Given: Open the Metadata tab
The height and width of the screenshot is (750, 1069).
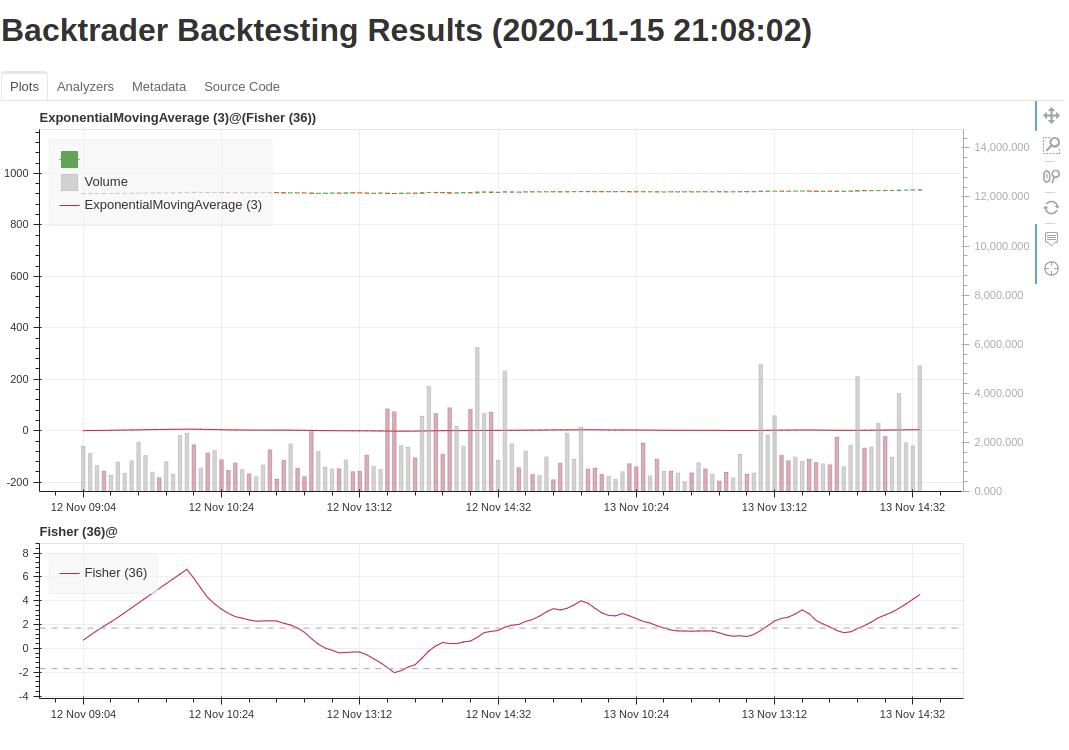Looking at the screenshot, I should click(x=158, y=87).
